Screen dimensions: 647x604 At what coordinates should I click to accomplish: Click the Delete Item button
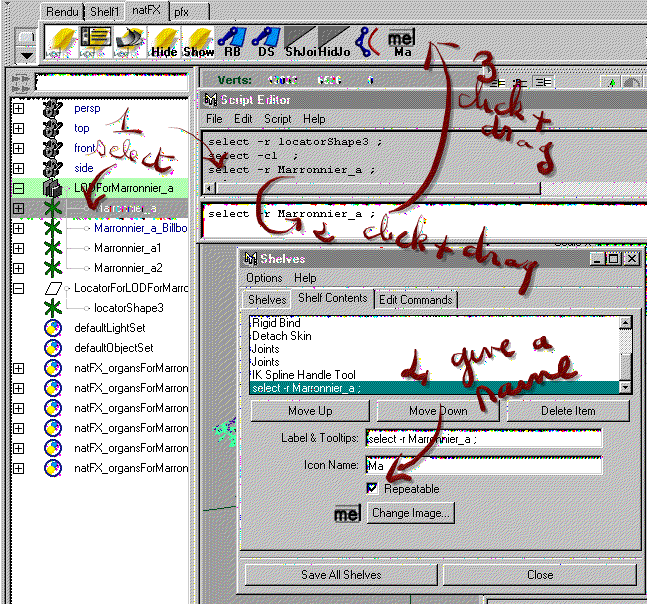tap(570, 411)
